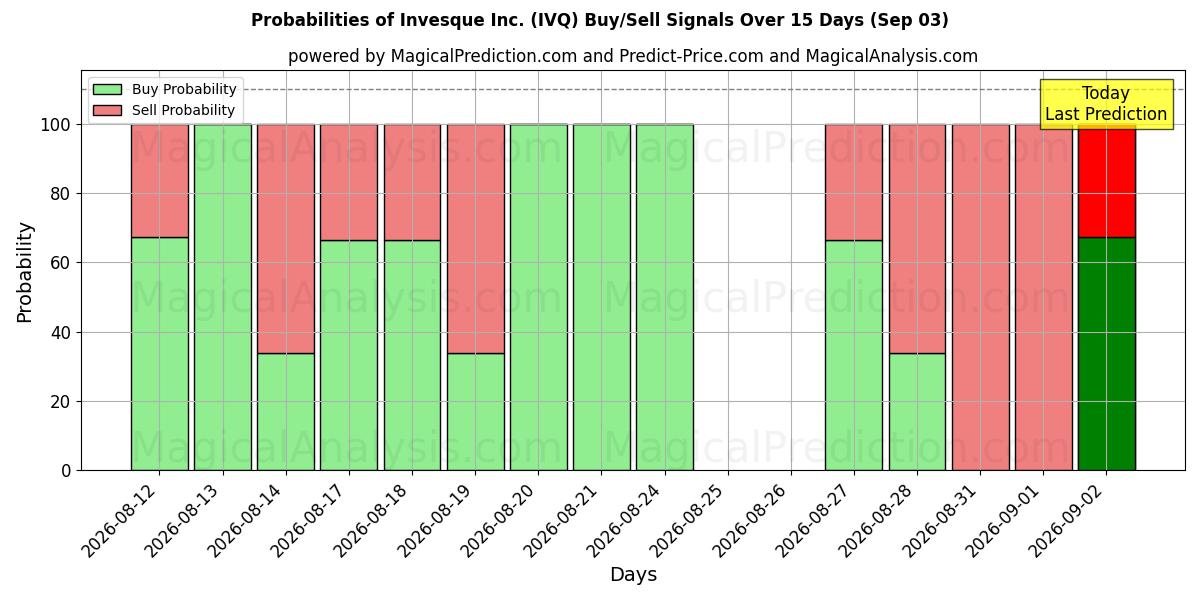The width and height of the screenshot is (1200, 600).
Task: Click the y-axis tick value 40
Action: (63, 332)
